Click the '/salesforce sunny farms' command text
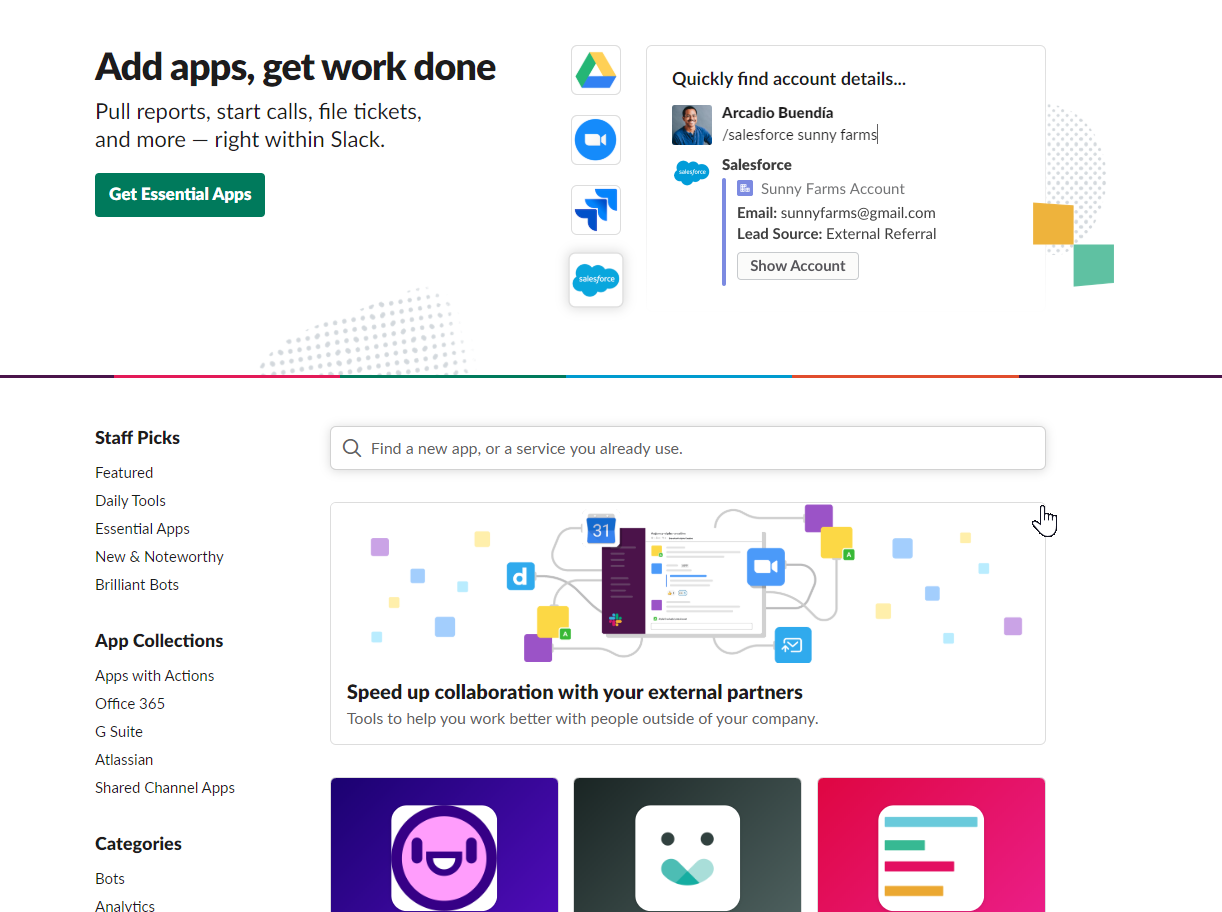The image size is (1222, 912). tap(799, 135)
